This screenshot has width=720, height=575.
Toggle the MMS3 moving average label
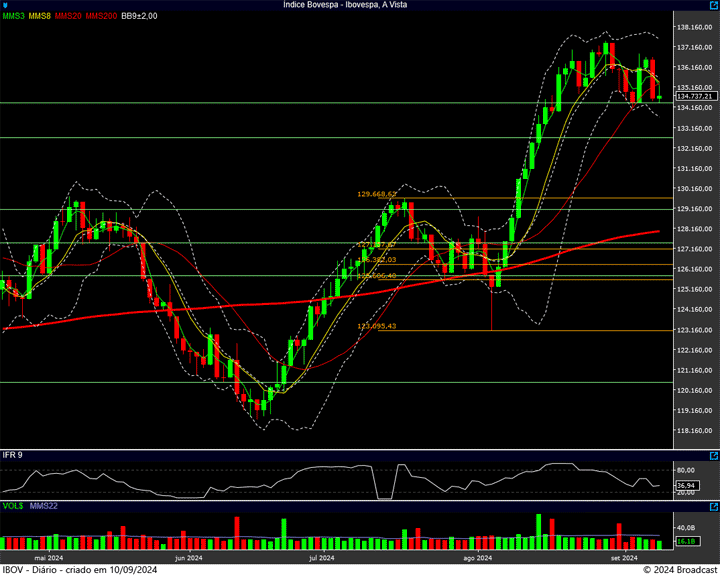tap(14, 16)
